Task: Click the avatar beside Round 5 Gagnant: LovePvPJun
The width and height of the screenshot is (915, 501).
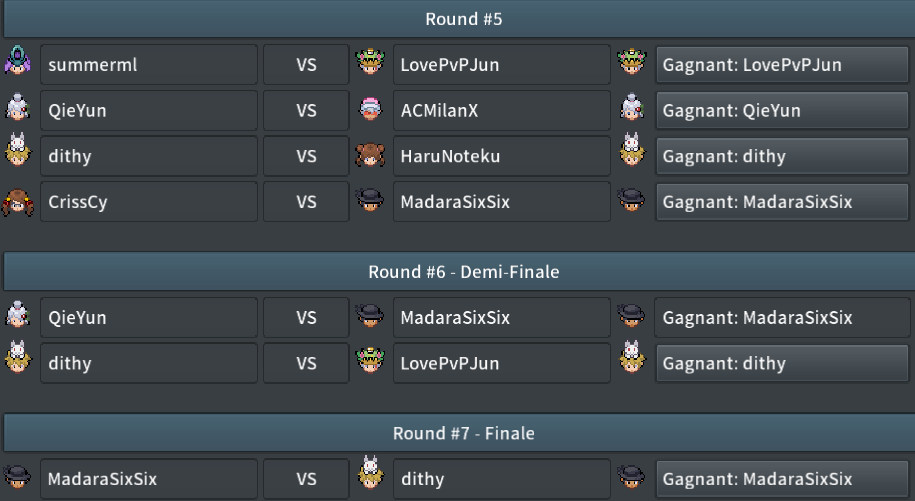Action: point(632,62)
